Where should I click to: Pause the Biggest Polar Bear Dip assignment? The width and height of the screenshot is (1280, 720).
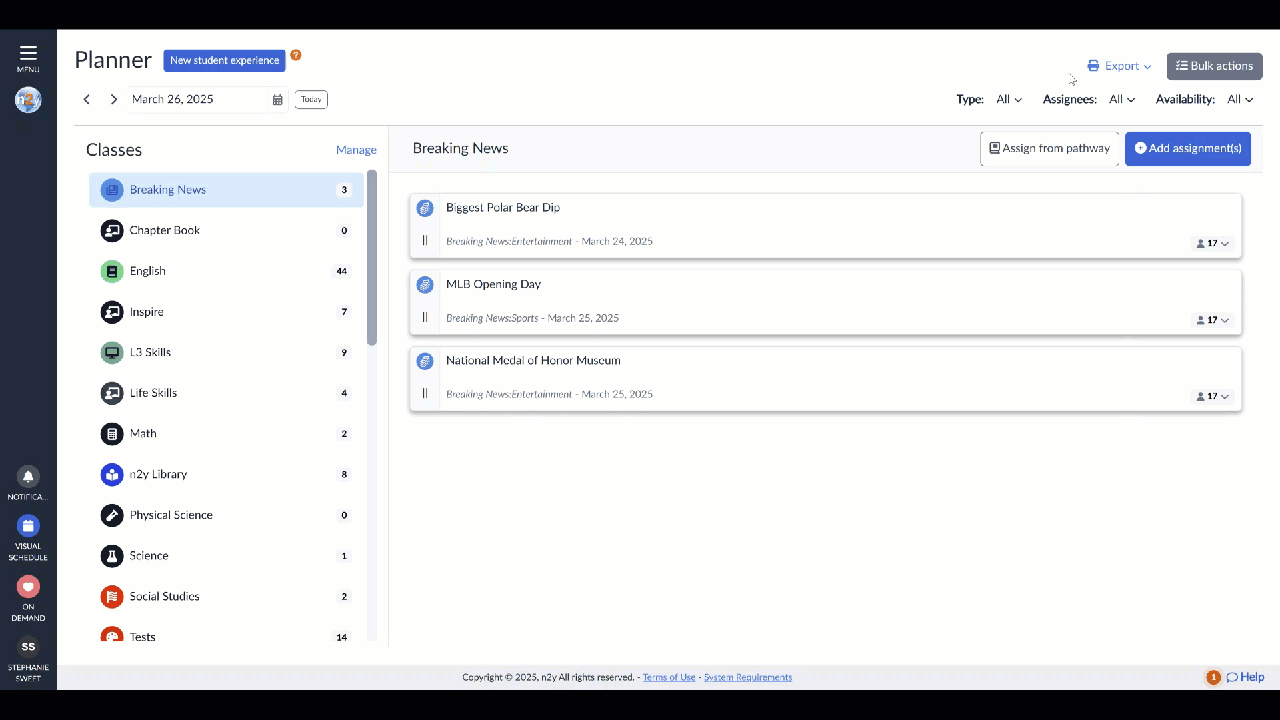[x=425, y=241]
